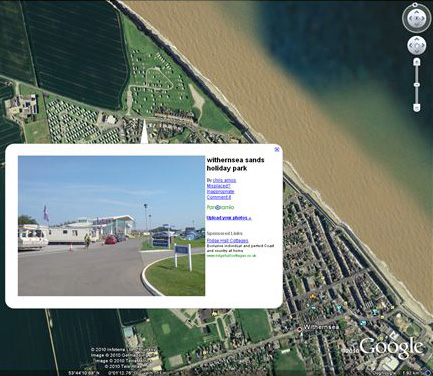Click the Inappropriate report link

coord(221,192)
